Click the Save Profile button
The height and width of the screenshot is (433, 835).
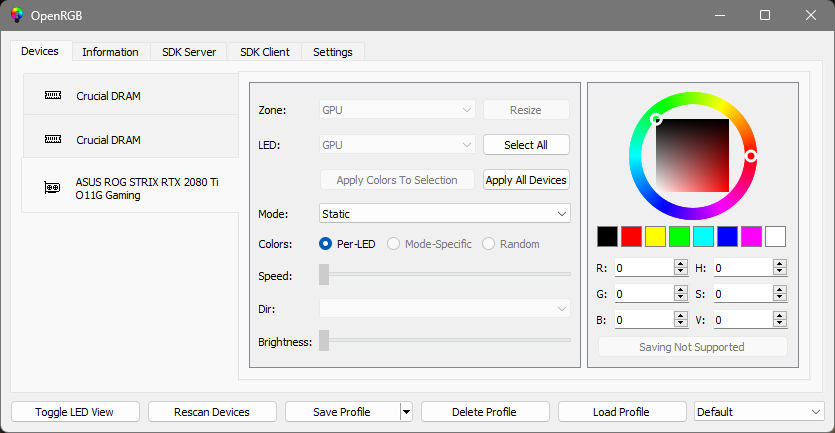(x=342, y=412)
